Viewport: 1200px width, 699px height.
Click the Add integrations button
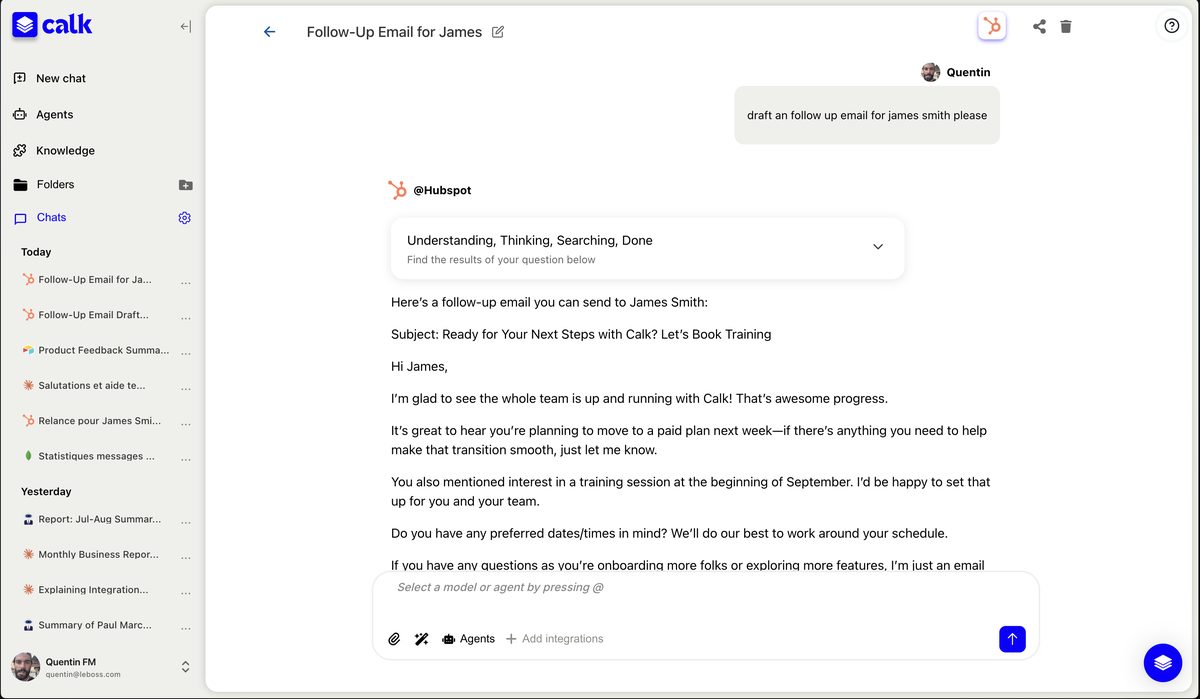coord(554,638)
